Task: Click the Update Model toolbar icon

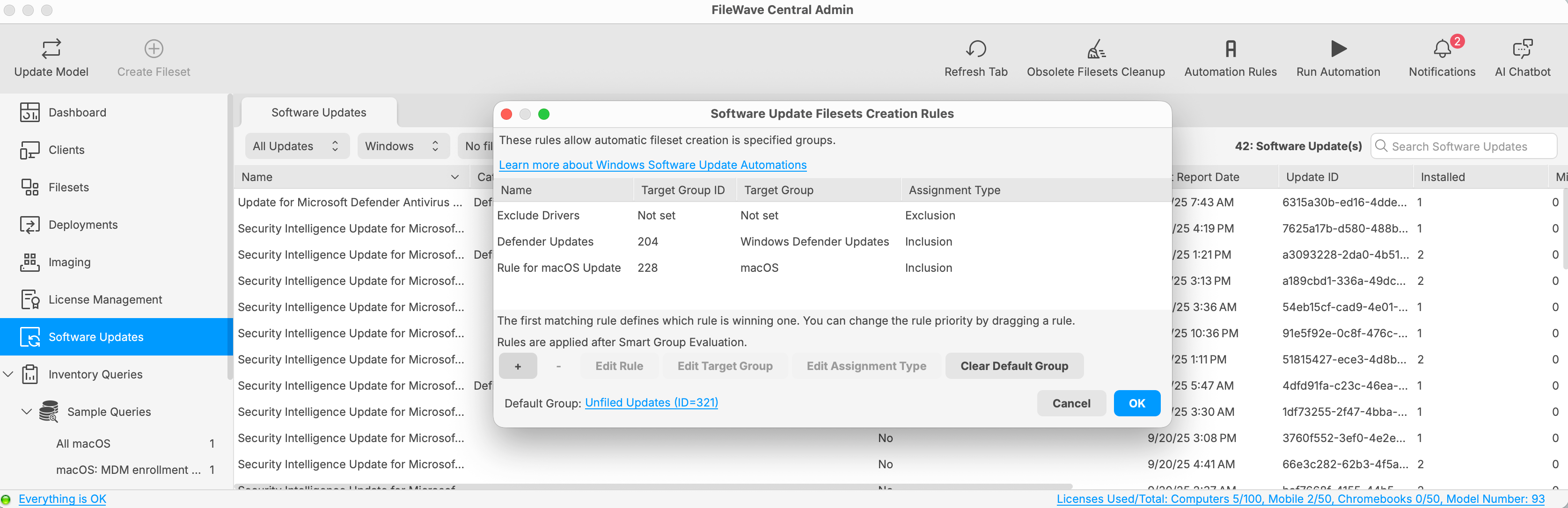Action: coord(51,49)
